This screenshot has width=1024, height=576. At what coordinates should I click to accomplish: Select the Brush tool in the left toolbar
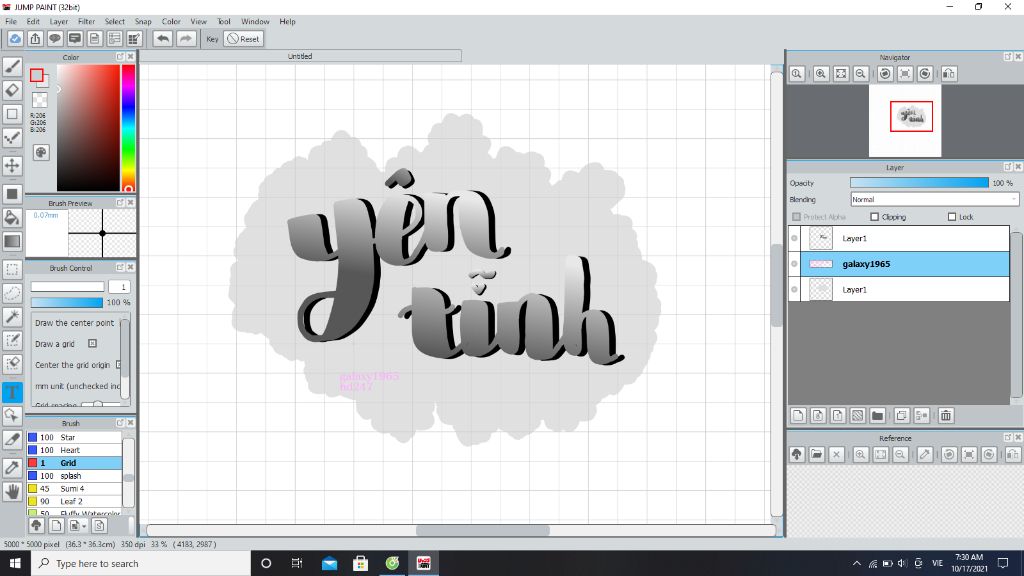coord(12,67)
